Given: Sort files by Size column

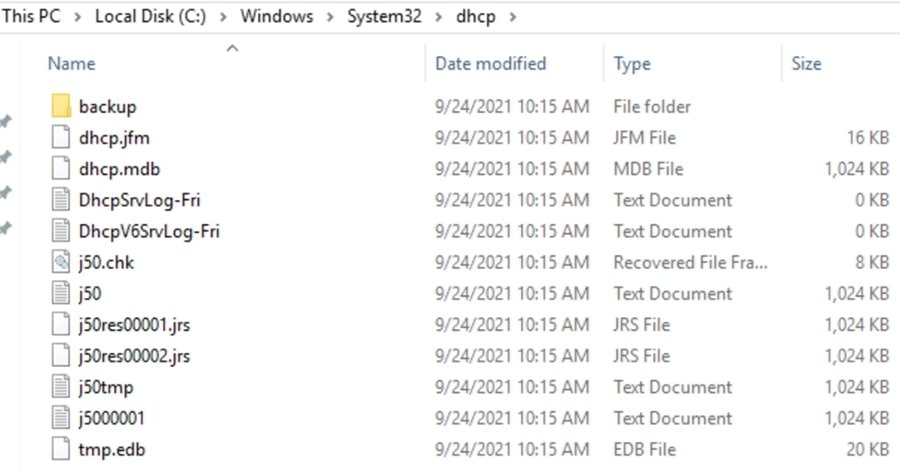Looking at the screenshot, I should coord(806,64).
